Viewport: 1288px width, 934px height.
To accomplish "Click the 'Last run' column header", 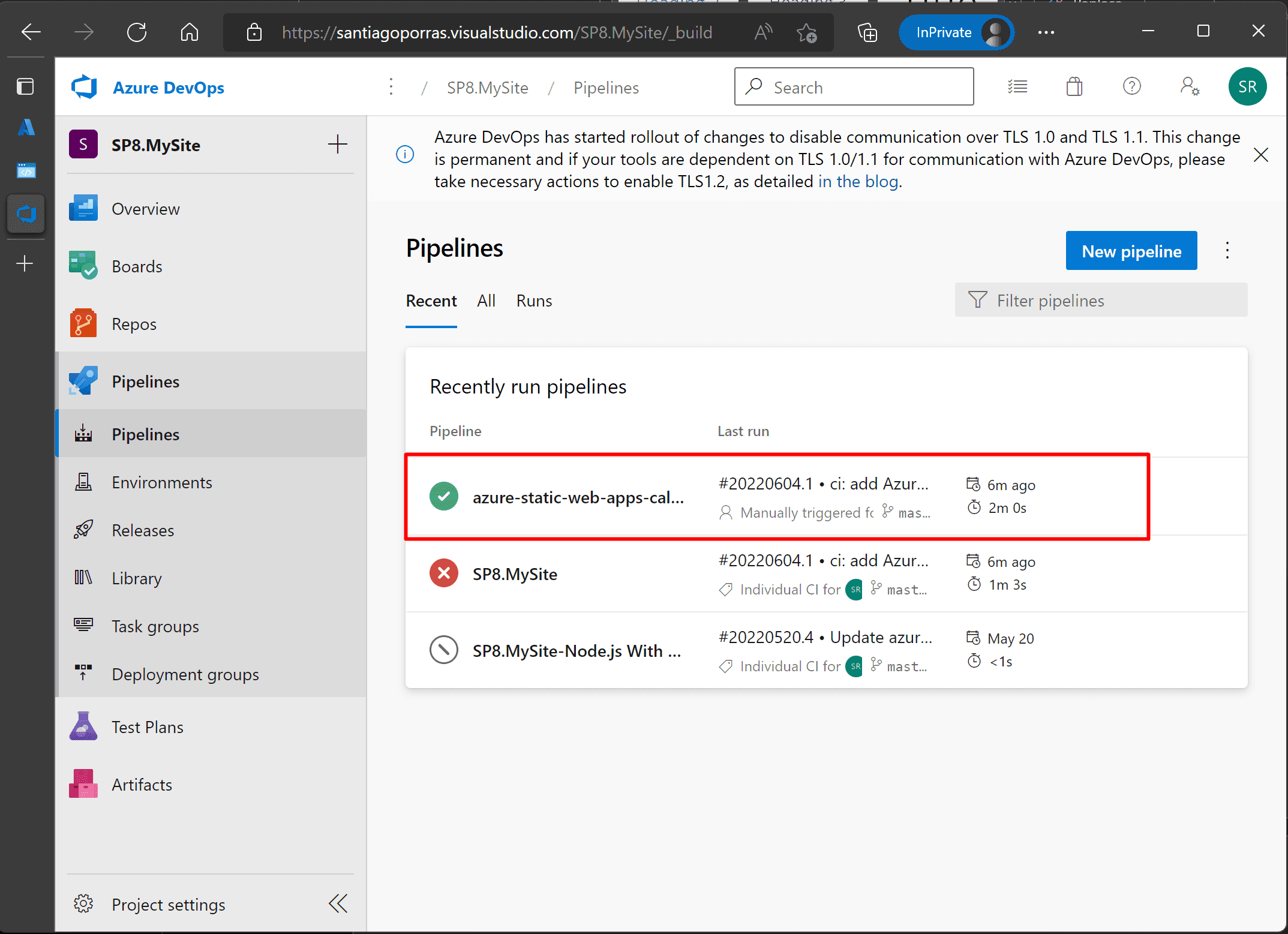I will coord(743,431).
